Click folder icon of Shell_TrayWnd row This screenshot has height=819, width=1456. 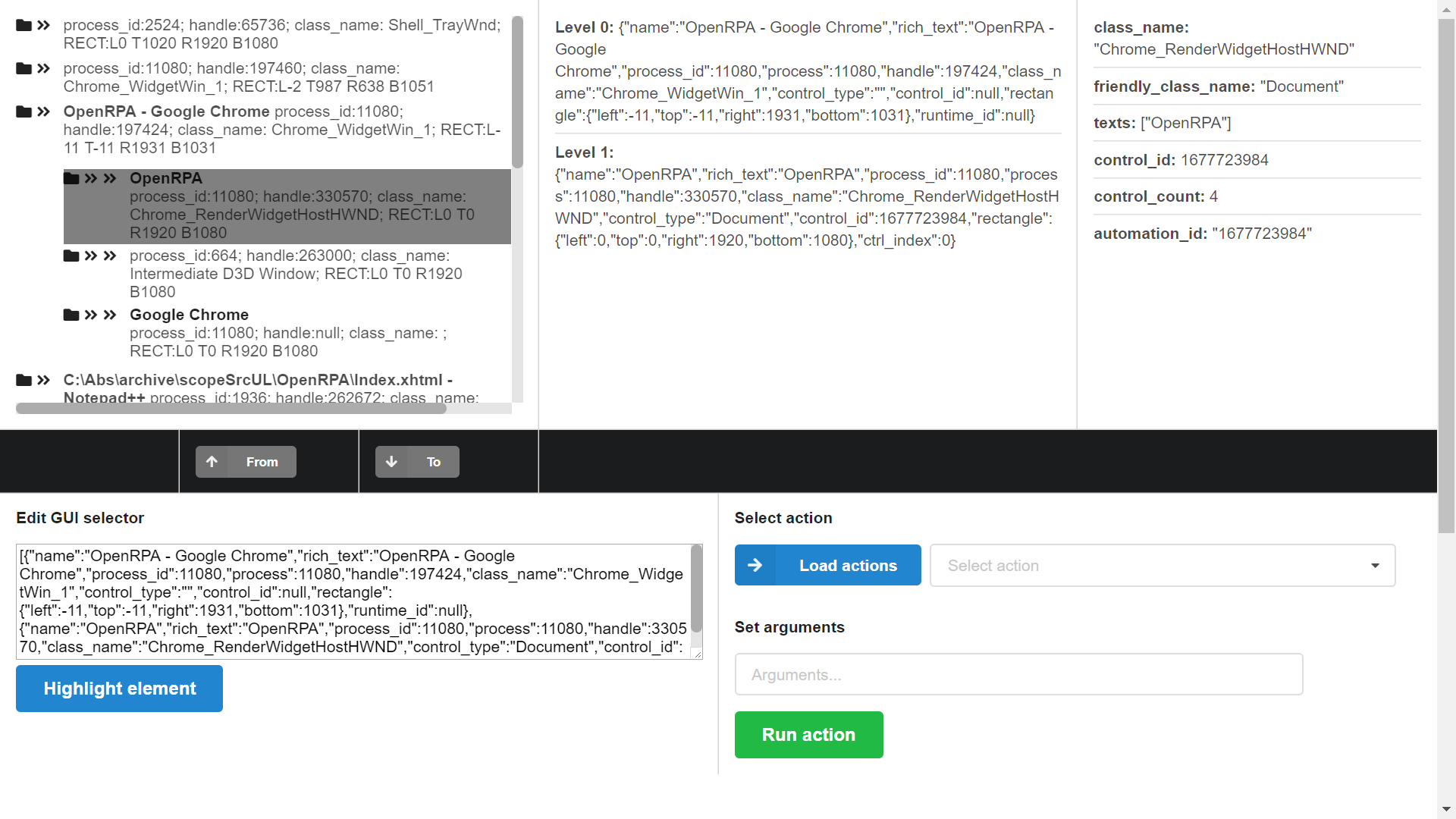24,25
